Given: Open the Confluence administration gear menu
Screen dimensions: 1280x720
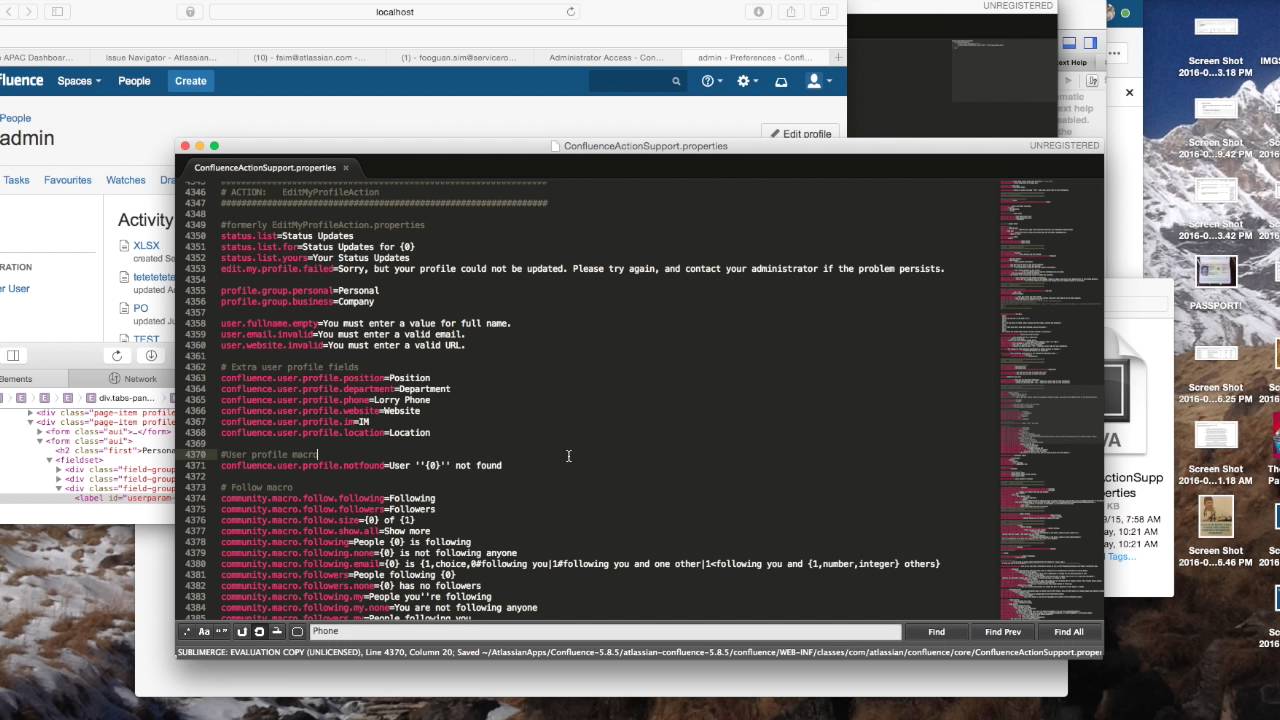Looking at the screenshot, I should pos(747,81).
